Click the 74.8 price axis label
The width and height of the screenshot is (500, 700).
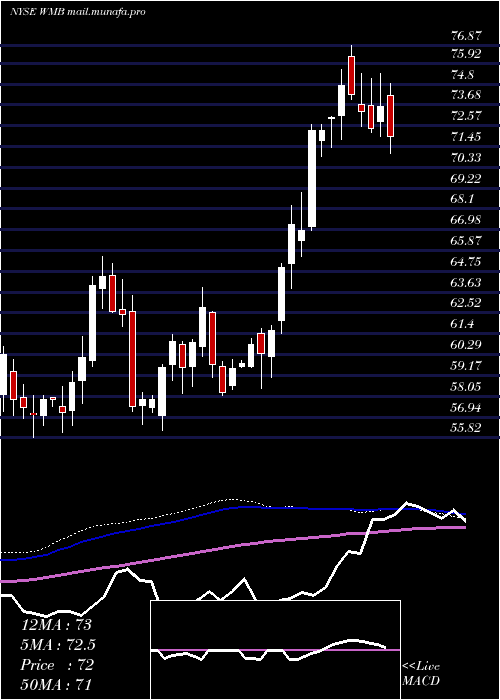pyautogui.click(x=462, y=75)
